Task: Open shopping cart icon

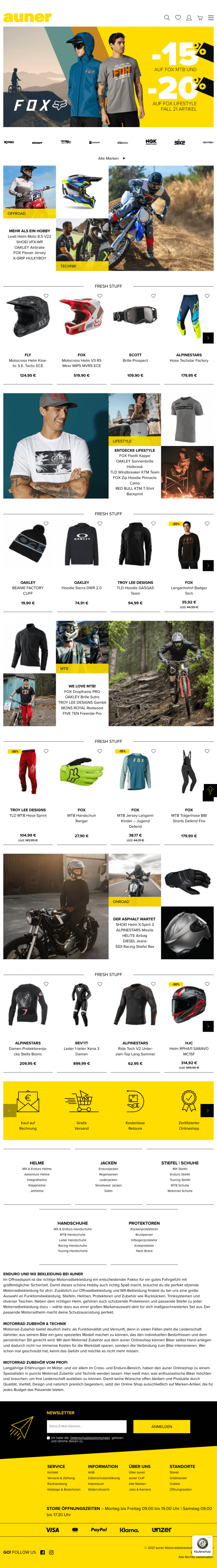Action: (200, 18)
